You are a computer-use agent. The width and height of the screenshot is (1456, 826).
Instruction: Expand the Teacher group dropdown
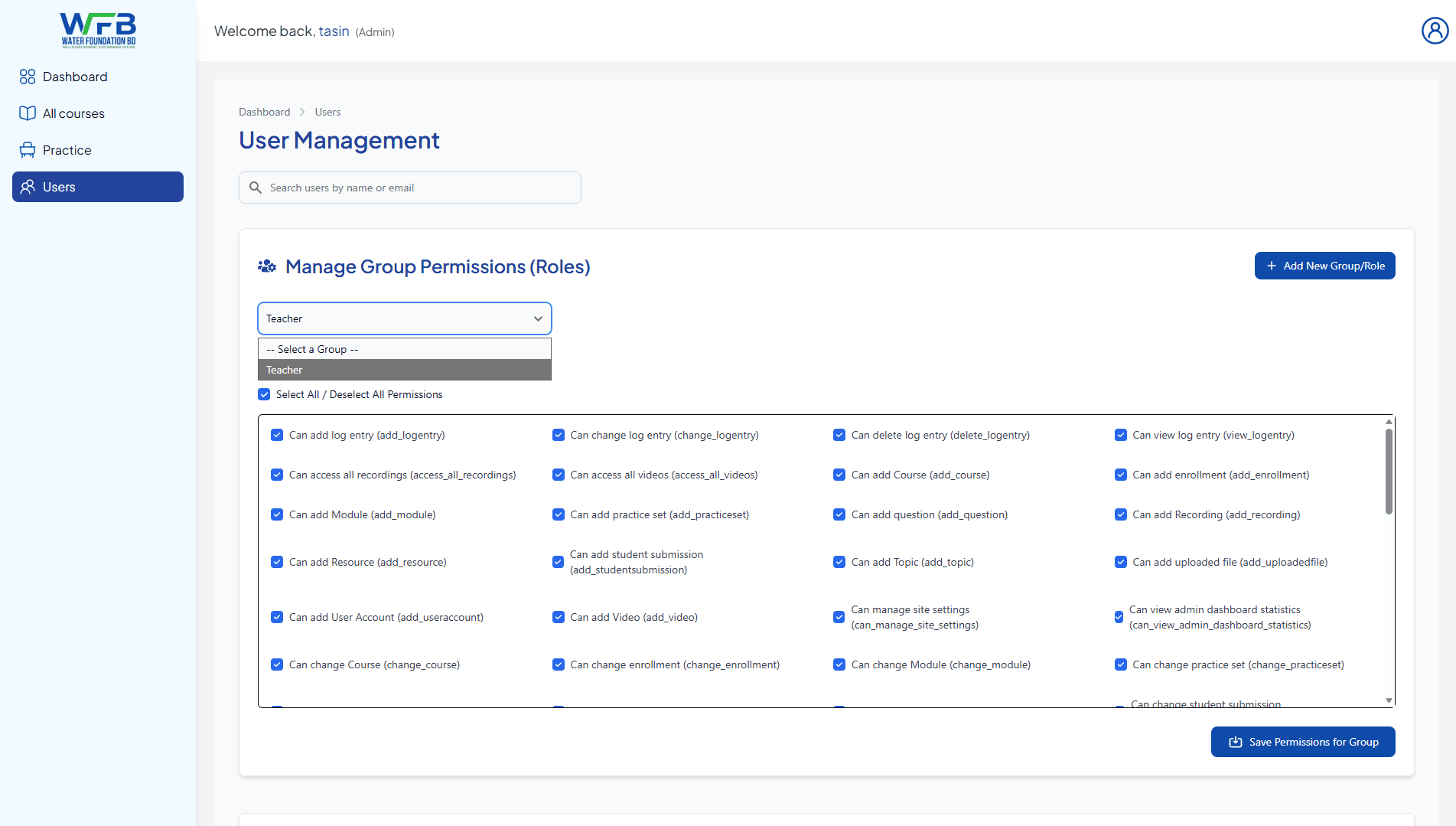click(405, 318)
